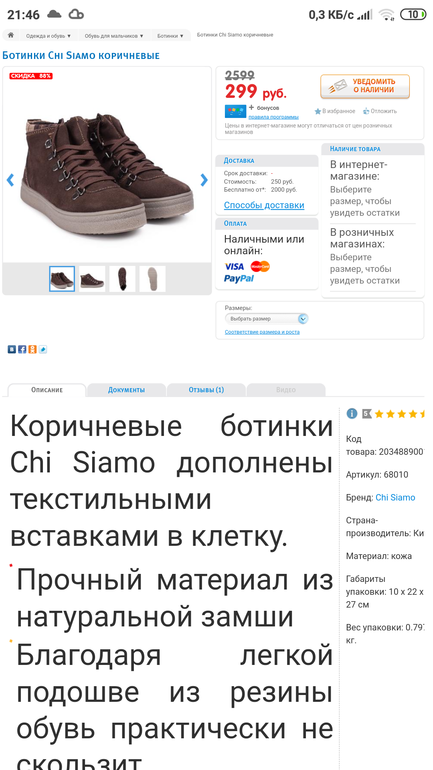Expand the Одежда и обувь breadcrumb dropdown
This screenshot has height=770, width=433.
(48, 36)
